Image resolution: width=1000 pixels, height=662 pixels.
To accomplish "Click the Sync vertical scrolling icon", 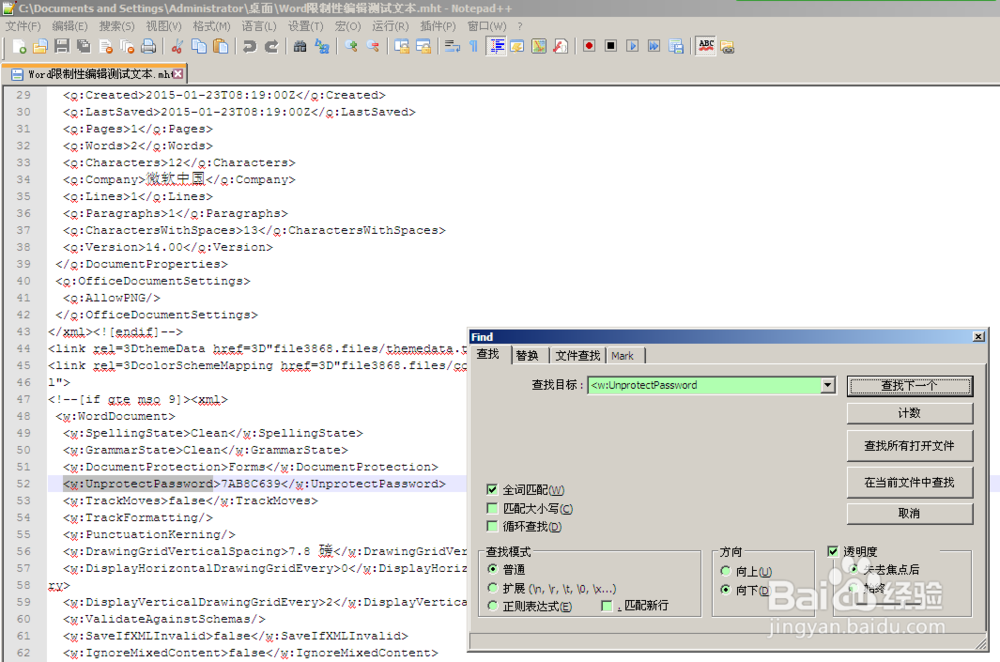I will pyautogui.click(x=402, y=47).
